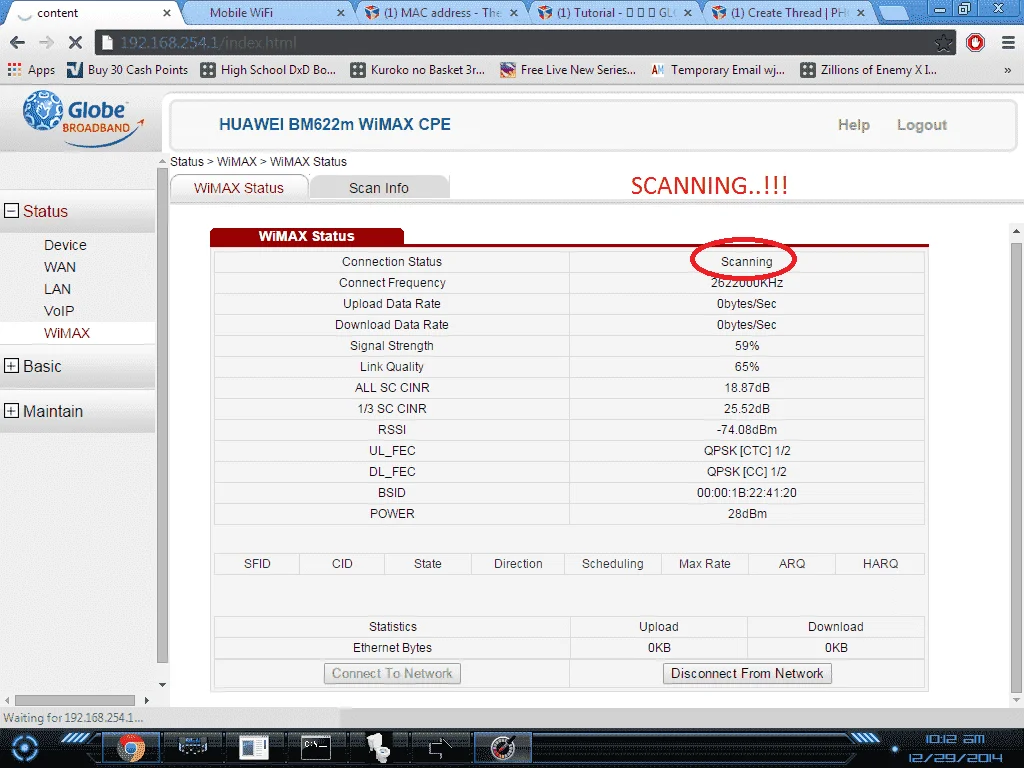Switch to the MAC address browser tab
The image size is (1024, 768).
[x=441, y=12]
